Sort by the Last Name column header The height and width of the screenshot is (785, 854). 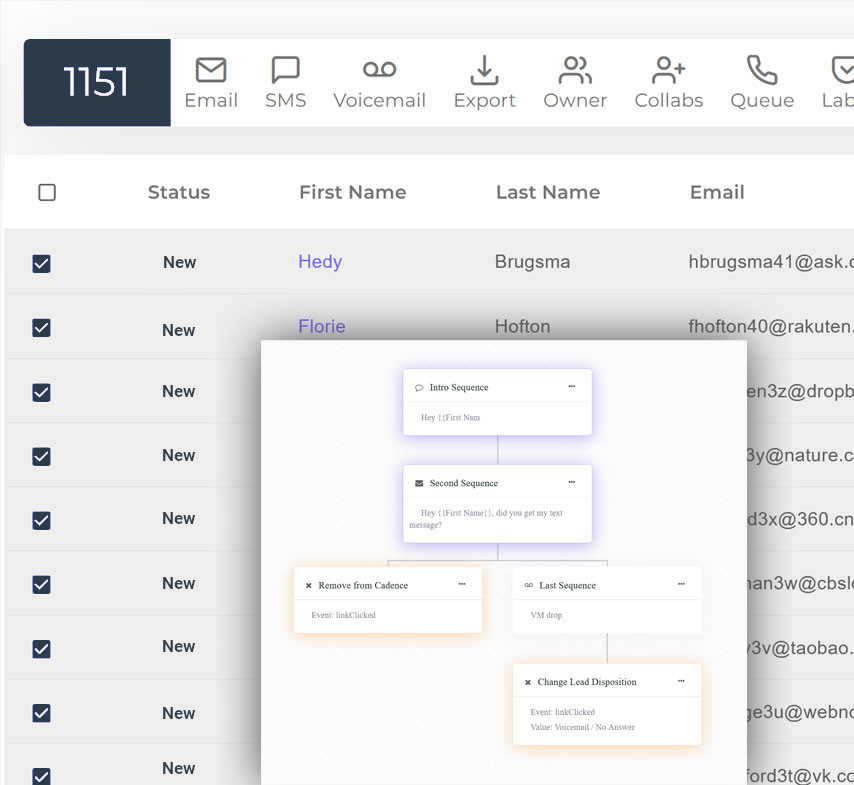click(x=547, y=193)
